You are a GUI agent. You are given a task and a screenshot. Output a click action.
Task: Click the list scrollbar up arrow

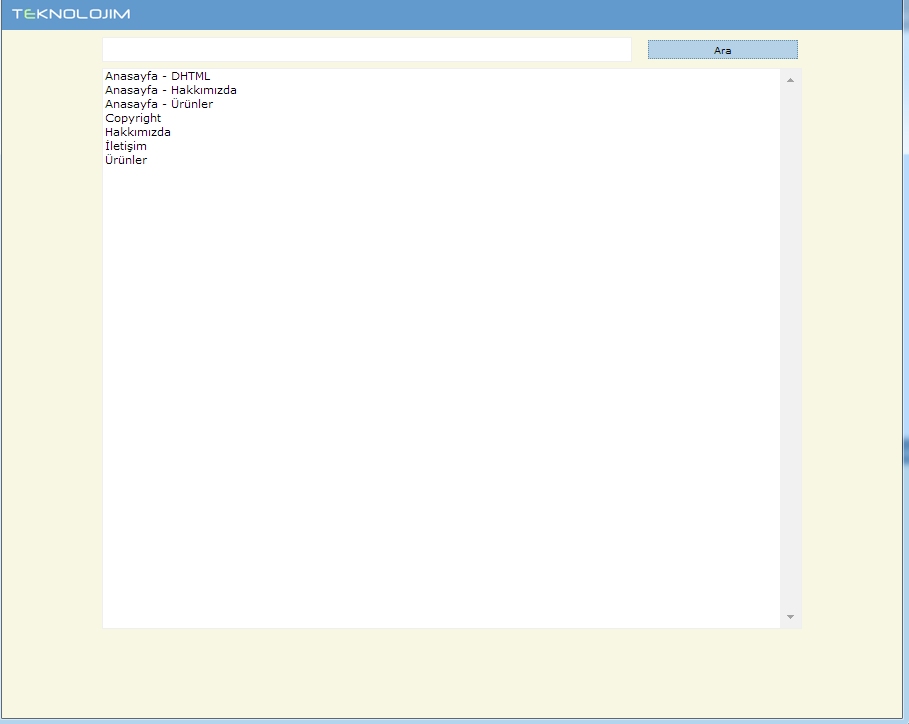[x=790, y=80]
